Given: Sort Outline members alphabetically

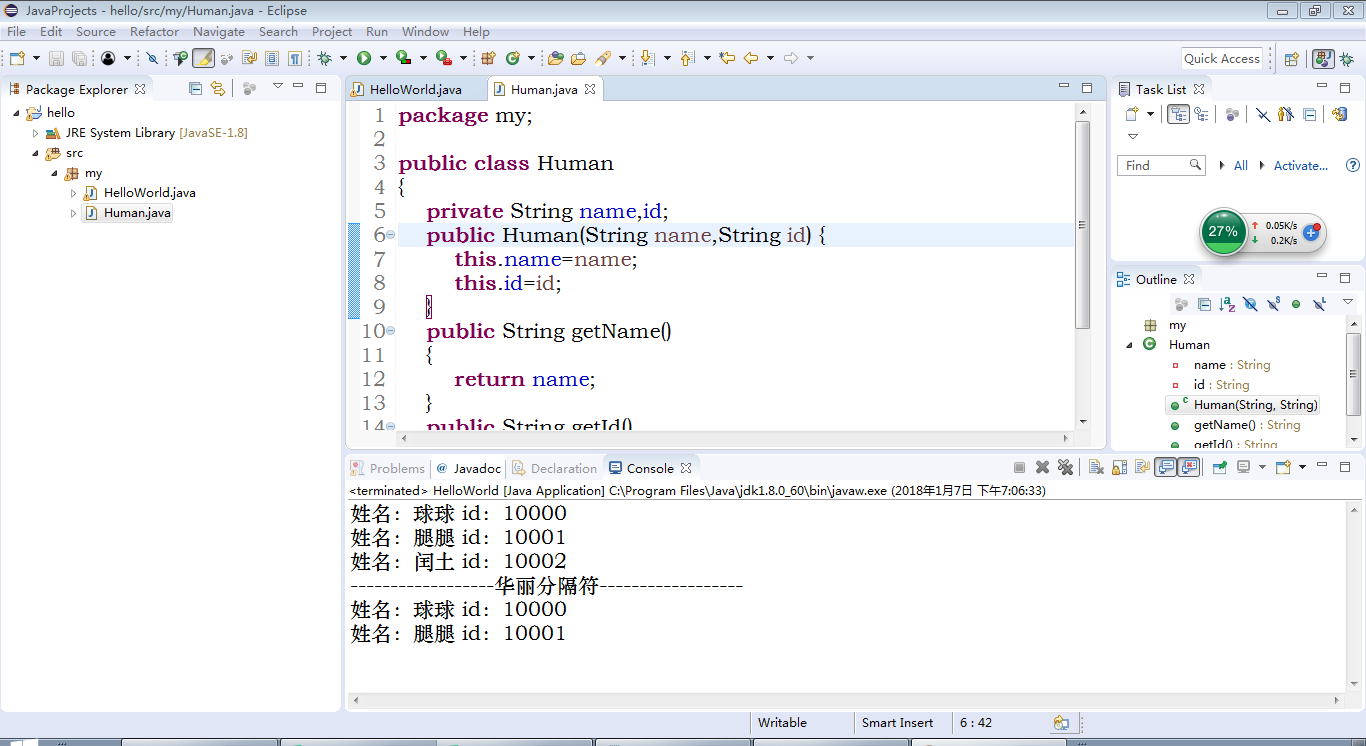Looking at the screenshot, I should point(1227,304).
